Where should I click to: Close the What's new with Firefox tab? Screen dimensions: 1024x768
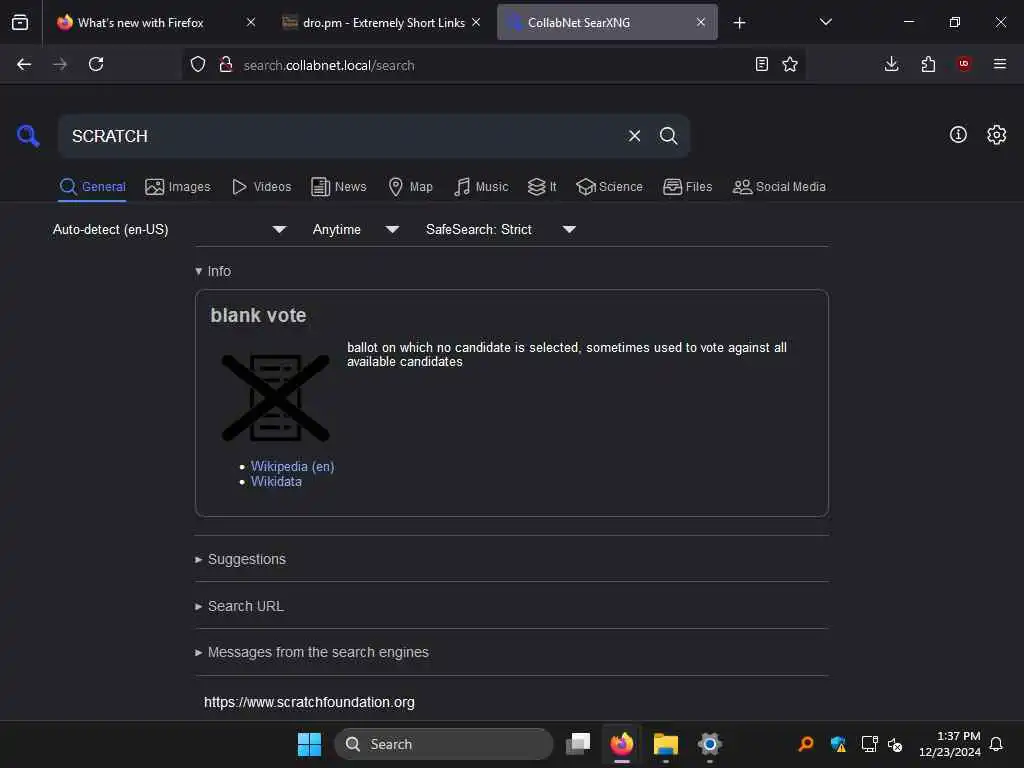pos(251,22)
